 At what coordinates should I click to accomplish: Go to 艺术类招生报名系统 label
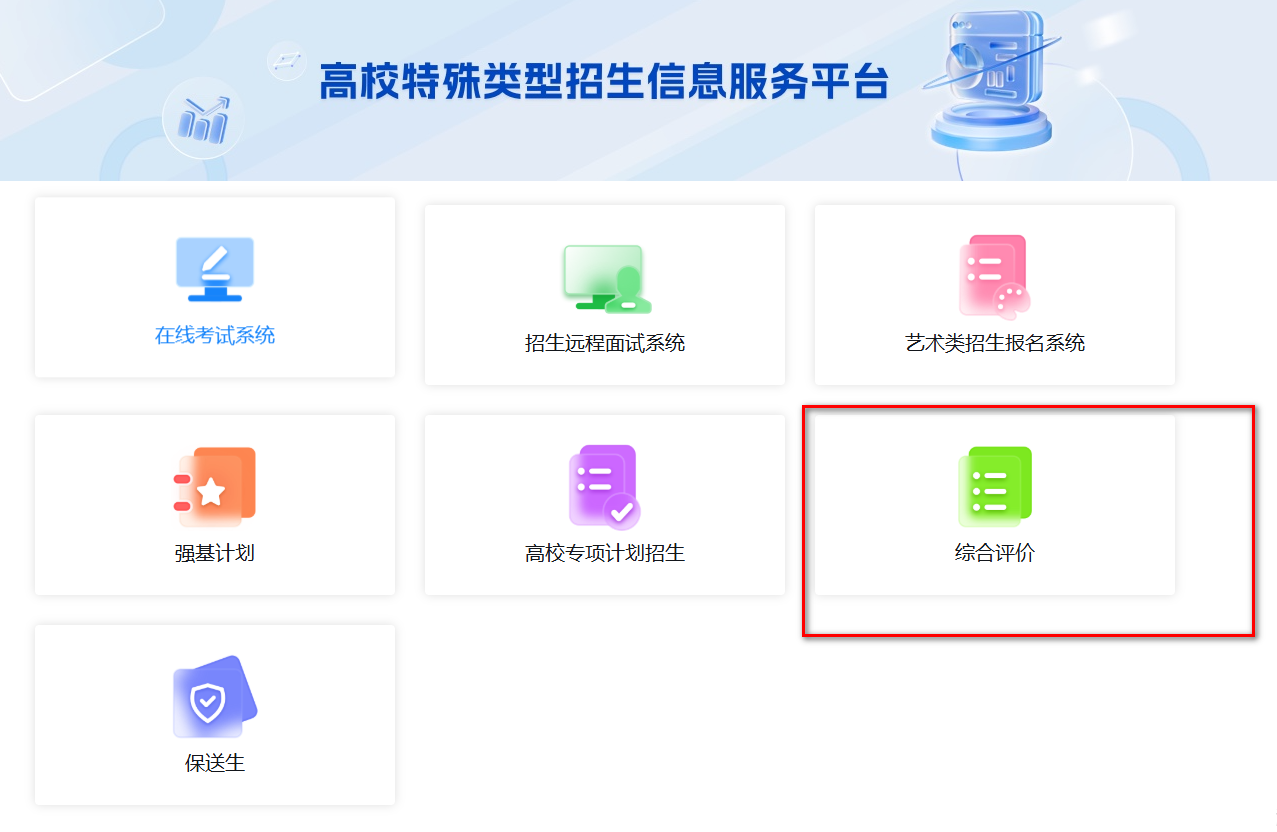[x=994, y=344]
